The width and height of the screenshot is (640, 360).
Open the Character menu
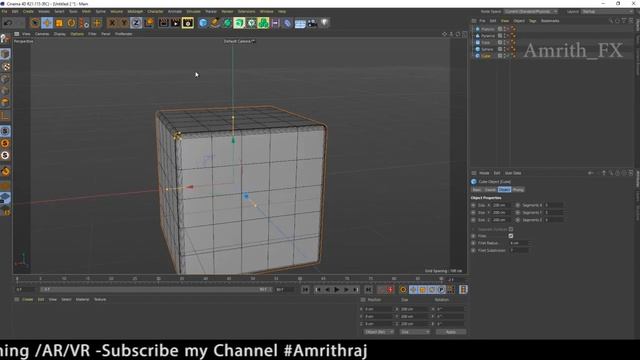[155, 11]
